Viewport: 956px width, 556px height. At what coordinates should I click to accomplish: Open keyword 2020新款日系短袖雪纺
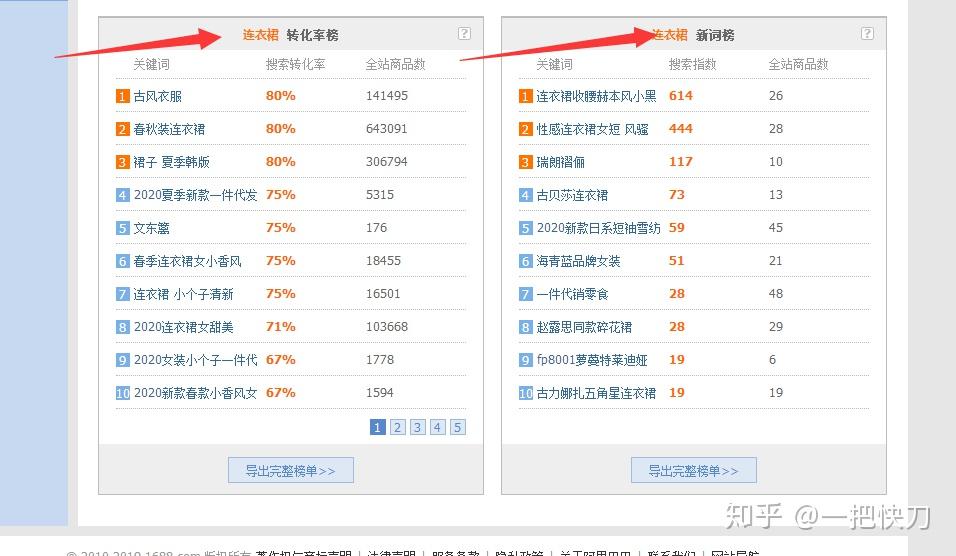(598, 228)
